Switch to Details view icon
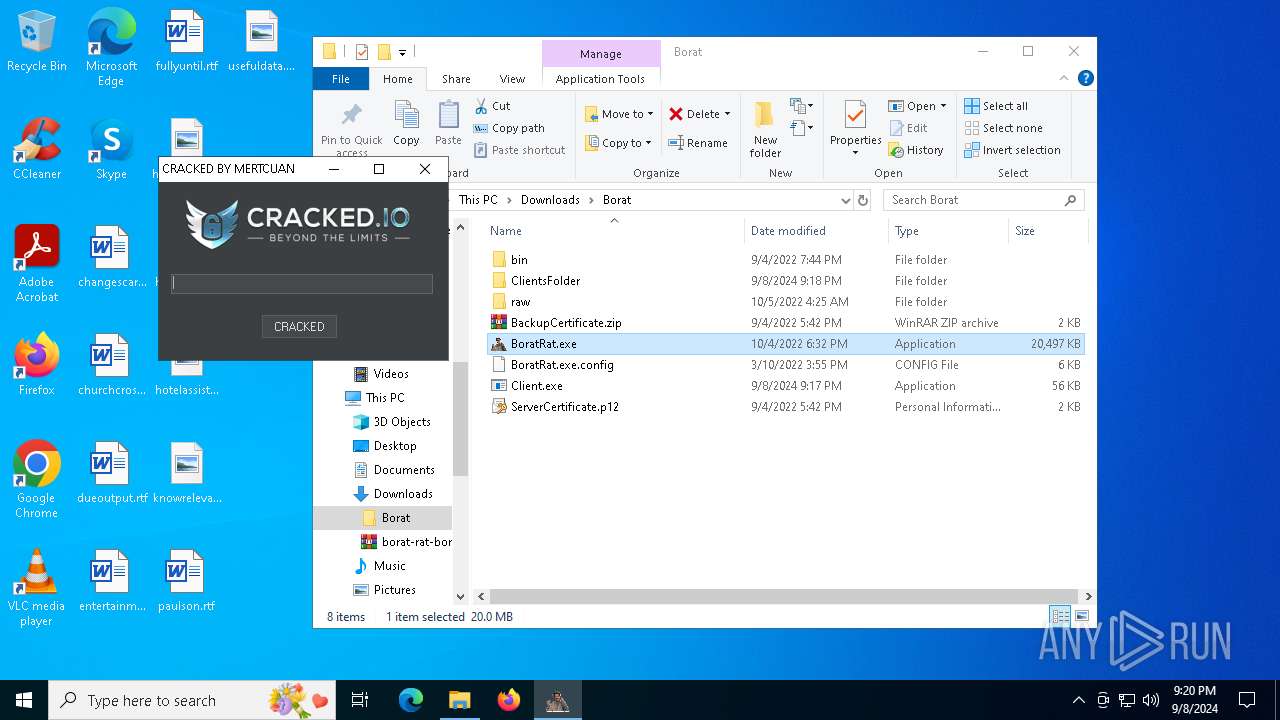This screenshot has height=720, width=1280. [1060, 616]
